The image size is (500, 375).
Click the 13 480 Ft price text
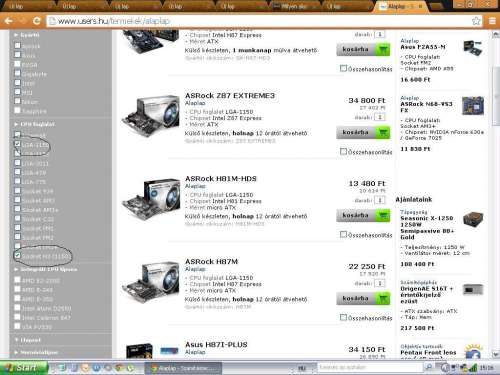pyautogui.click(x=367, y=183)
